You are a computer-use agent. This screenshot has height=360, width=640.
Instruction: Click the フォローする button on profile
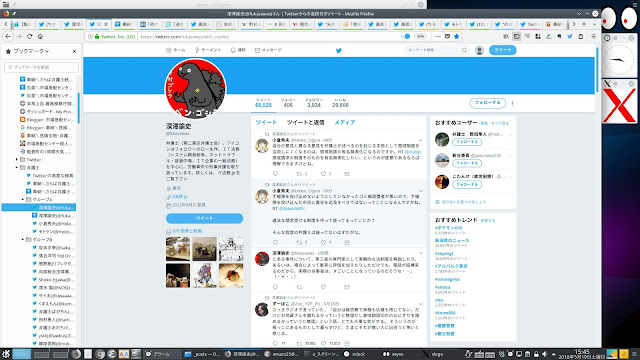[487, 103]
